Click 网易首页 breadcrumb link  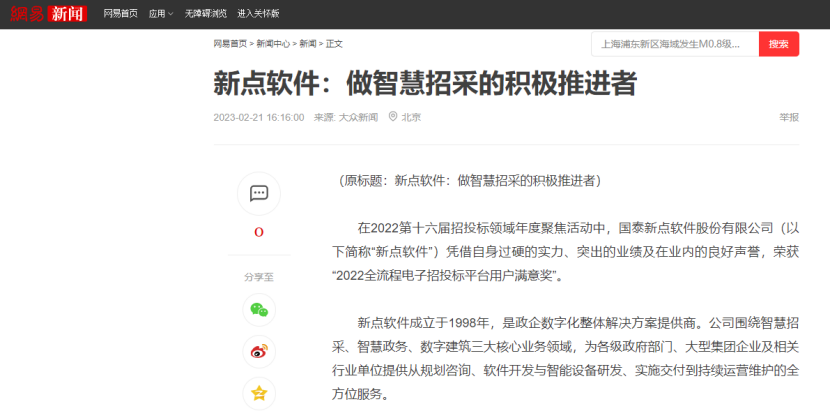tap(230, 44)
